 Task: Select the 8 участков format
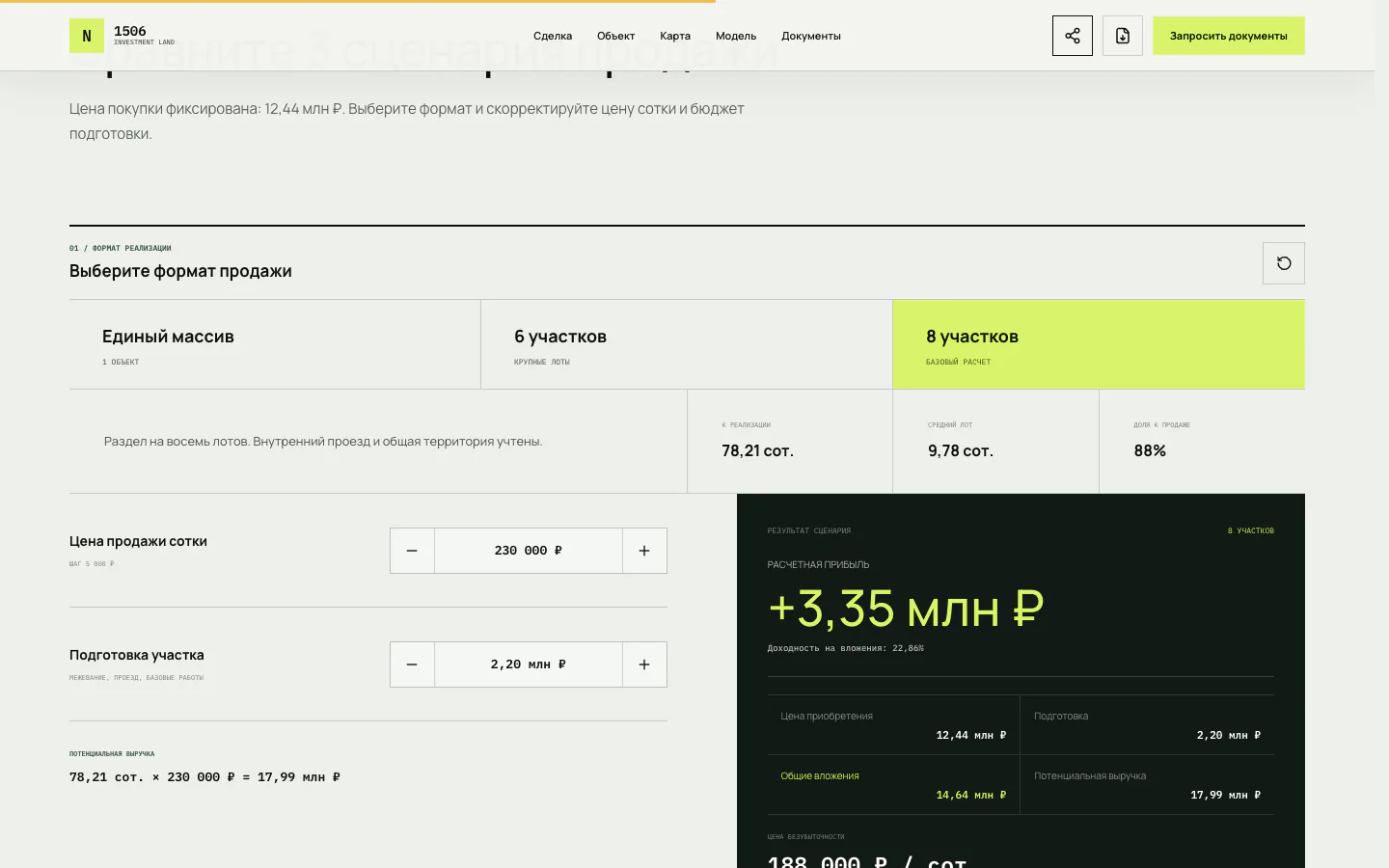click(1099, 344)
